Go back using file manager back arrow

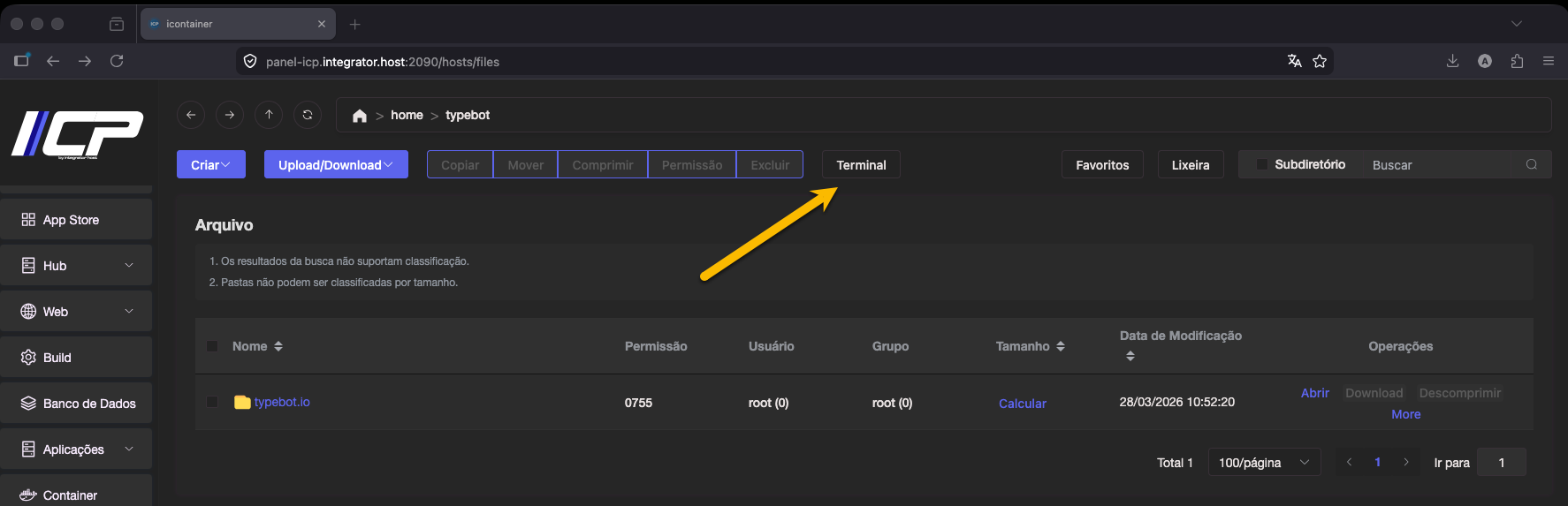pyautogui.click(x=191, y=115)
